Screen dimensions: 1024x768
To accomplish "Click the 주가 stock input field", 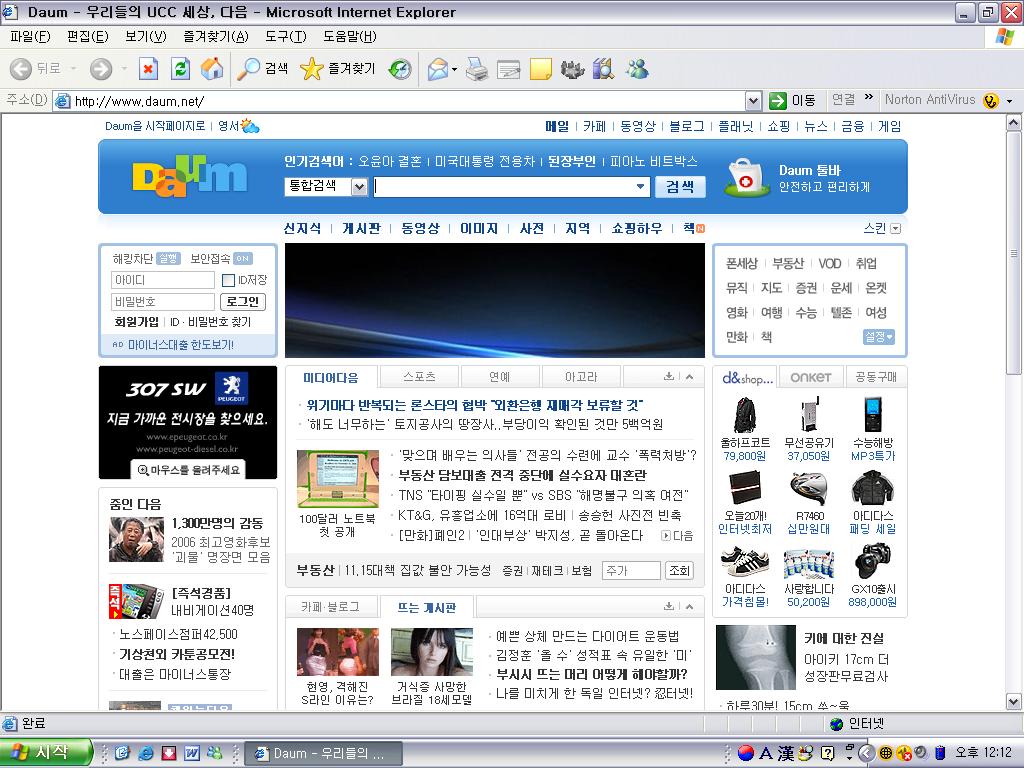I will (x=631, y=571).
